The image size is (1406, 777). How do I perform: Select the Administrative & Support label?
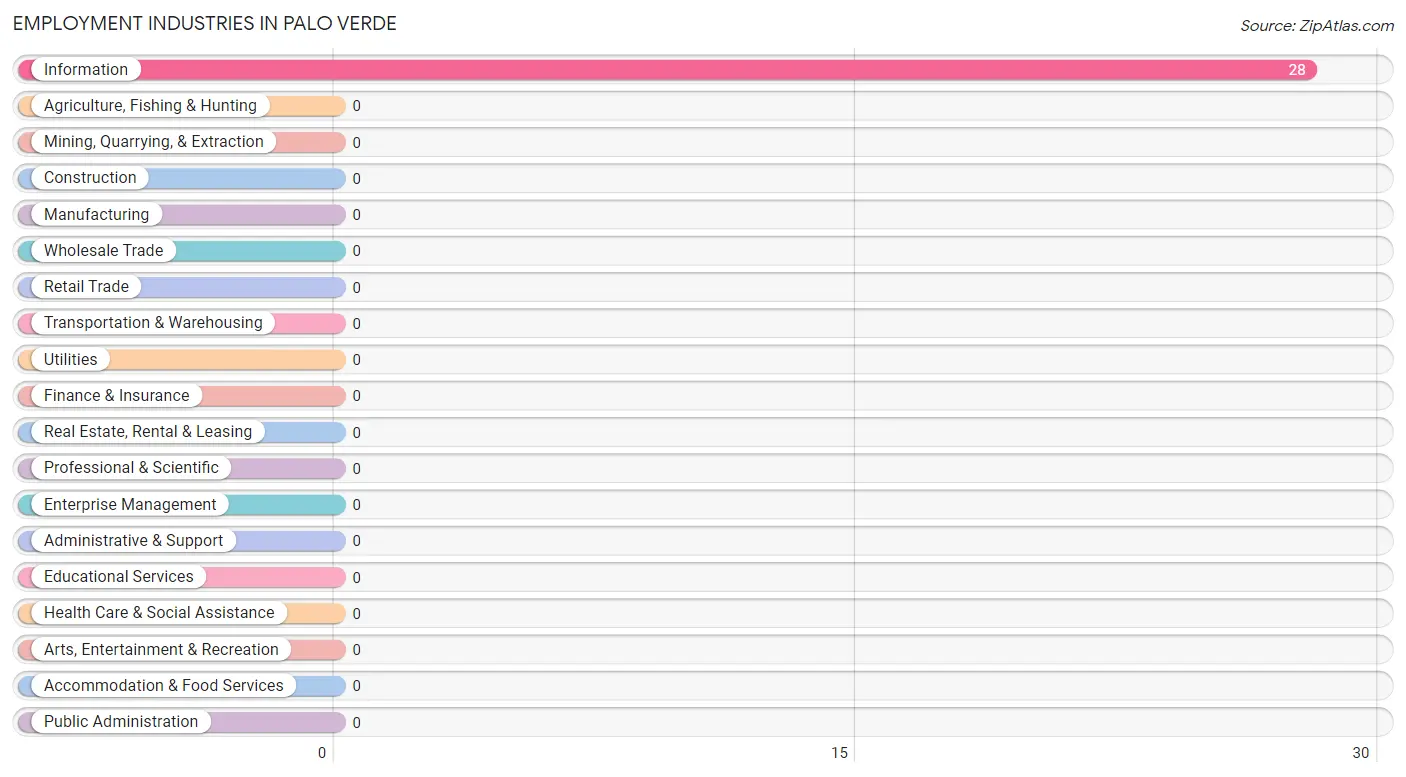tap(133, 541)
